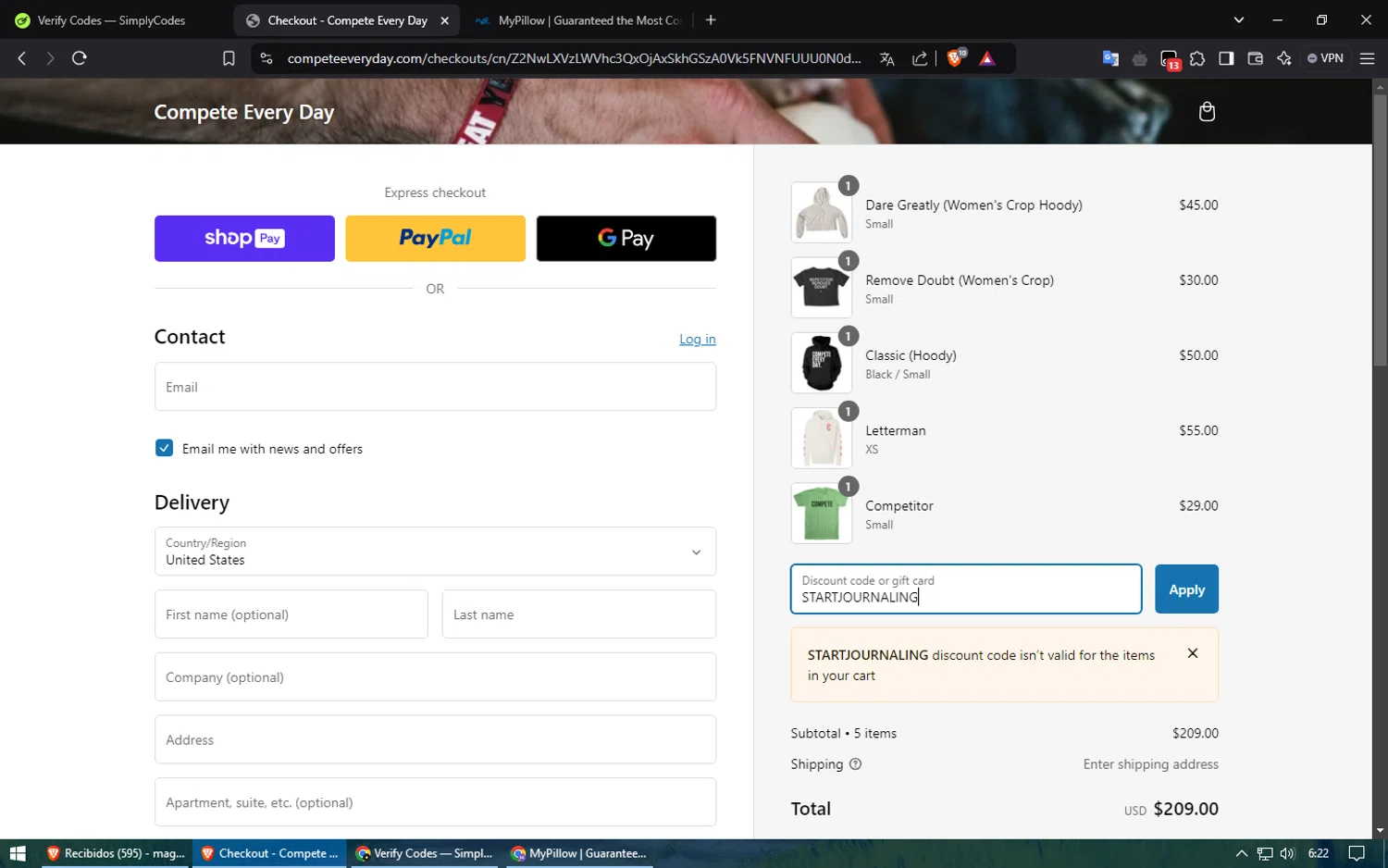Click the taskbar network icon
The height and width of the screenshot is (868, 1388).
tap(1265, 853)
